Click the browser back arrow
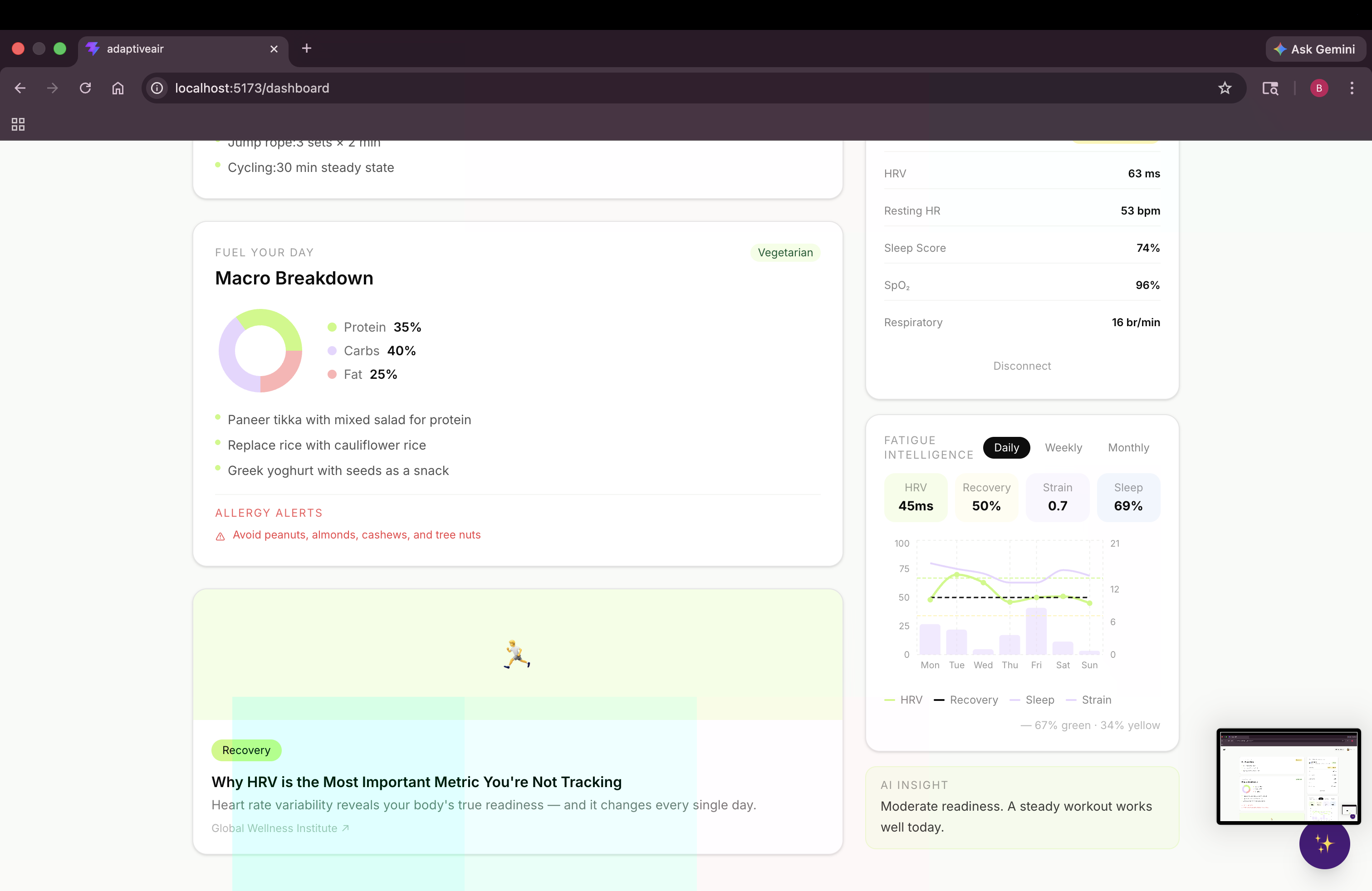 coord(20,88)
